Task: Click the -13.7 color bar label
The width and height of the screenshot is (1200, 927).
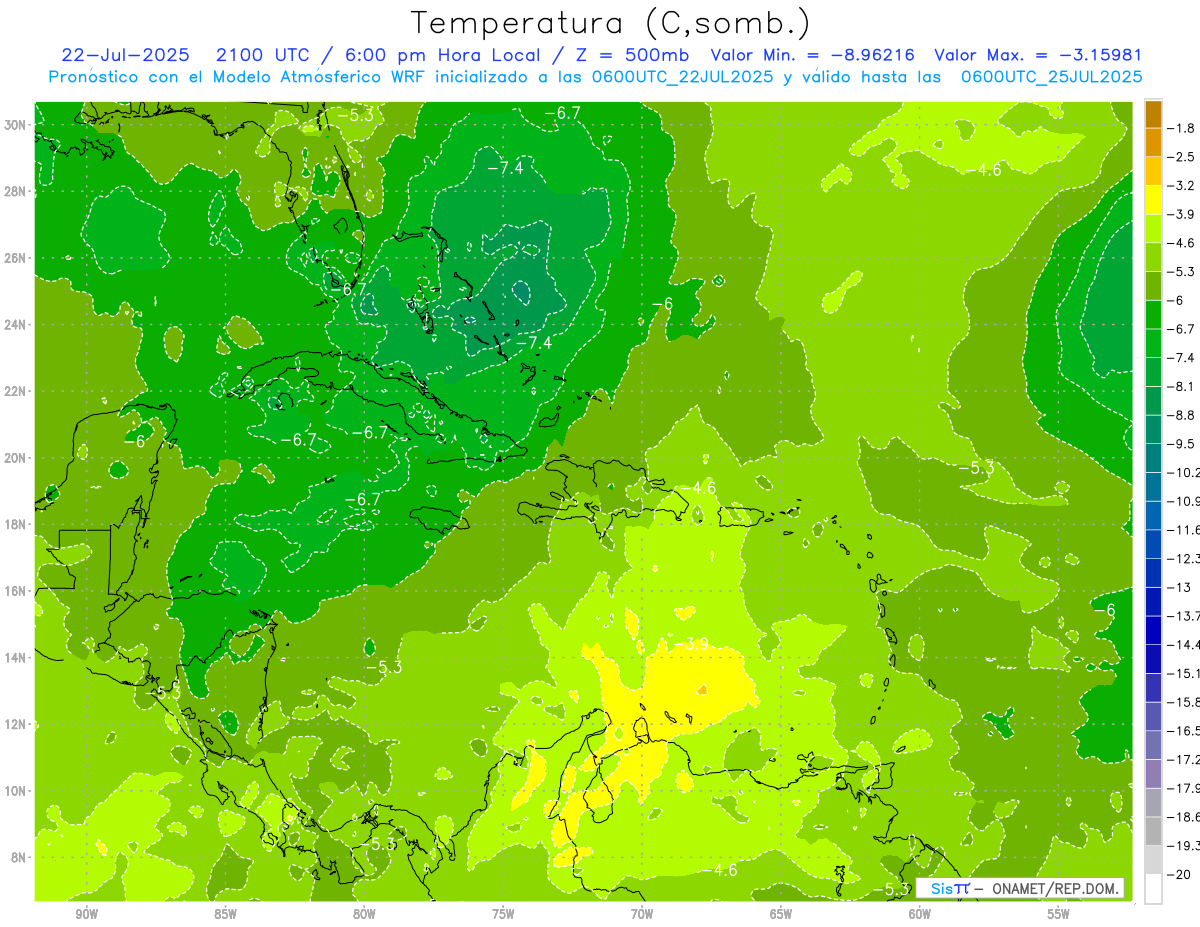Action: [1183, 615]
